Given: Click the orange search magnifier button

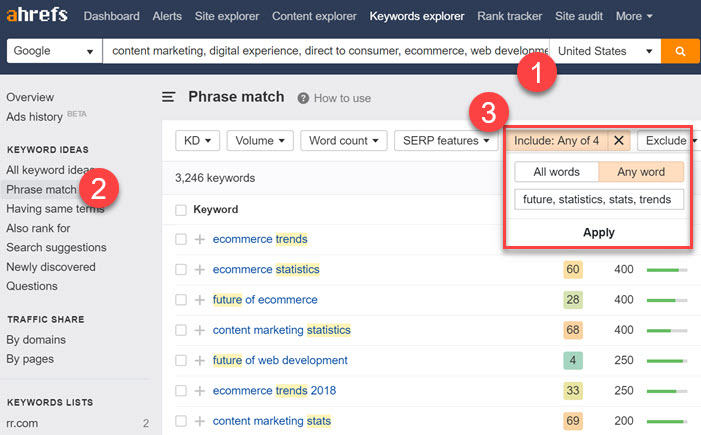Looking at the screenshot, I should coord(681,51).
